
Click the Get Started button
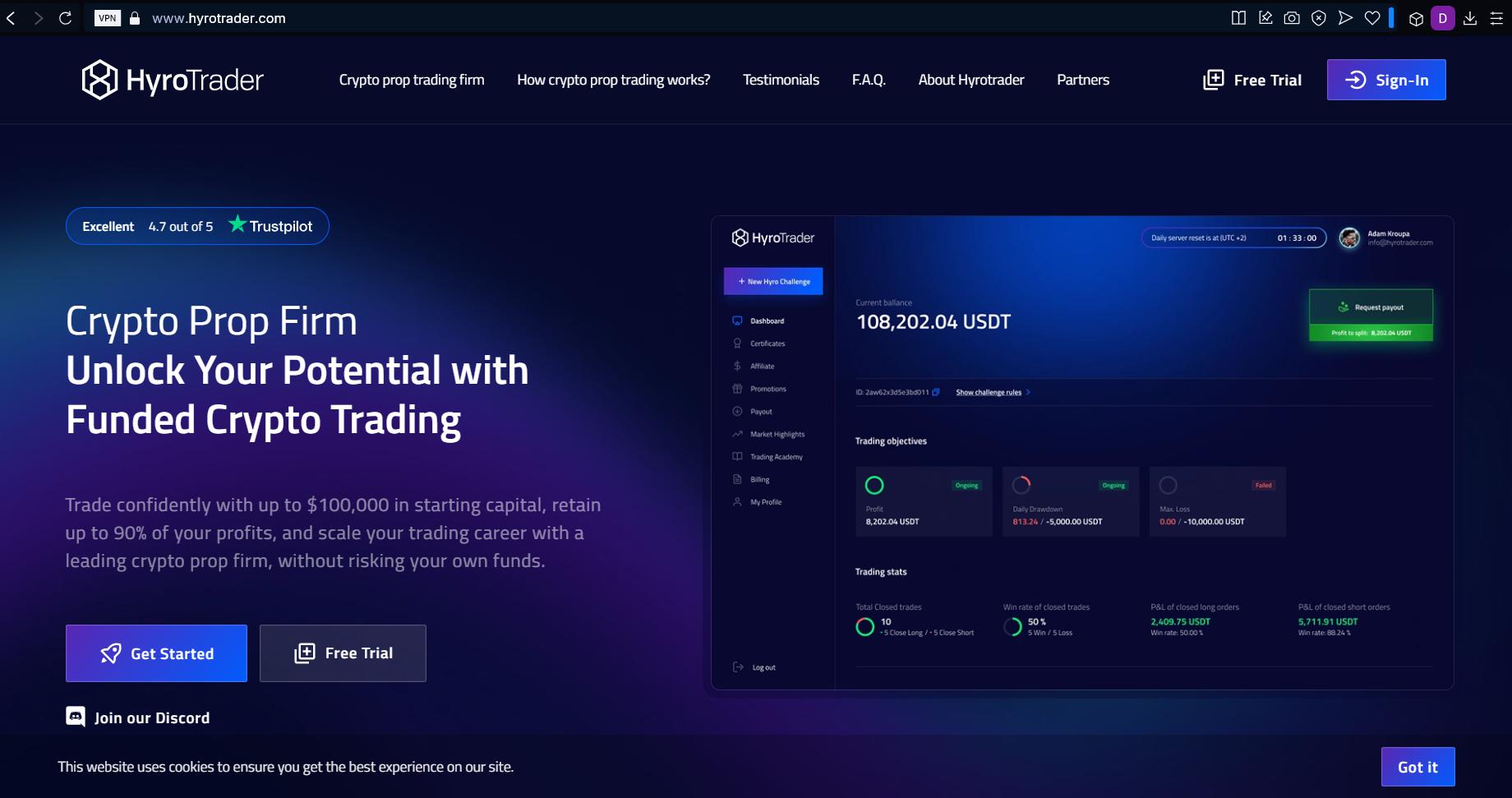tap(156, 653)
